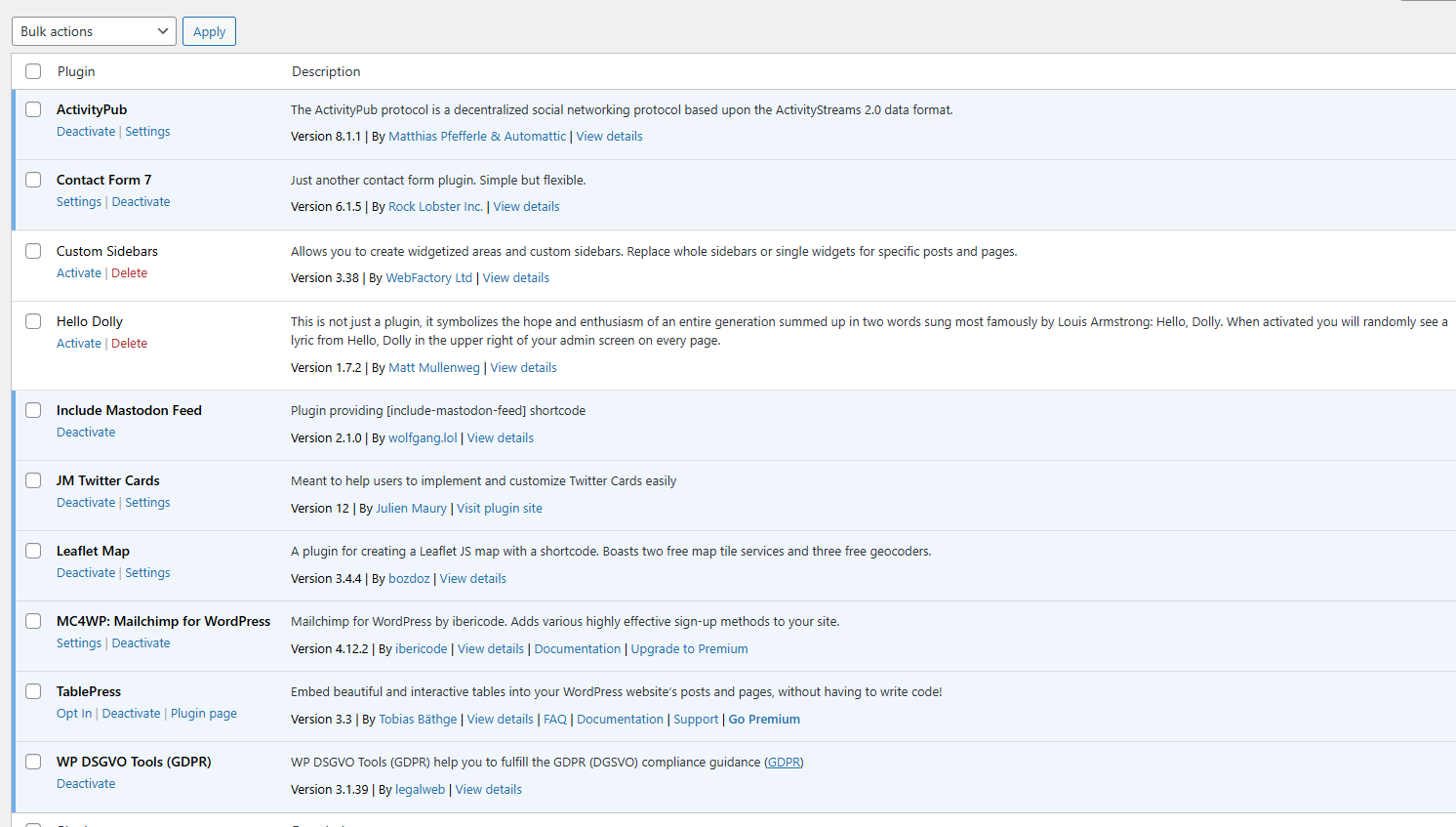Tick the TablePress plugin checkbox
Viewport: 1456px width, 827px height.
33,691
